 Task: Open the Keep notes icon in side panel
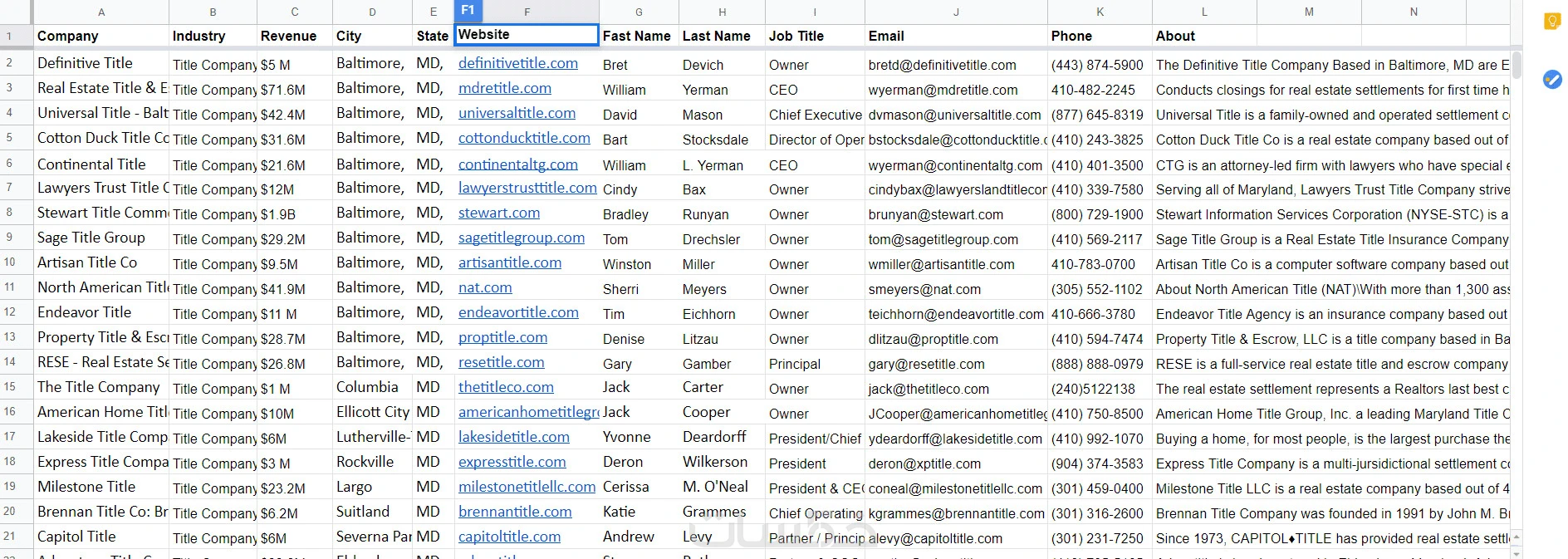coord(1551,22)
